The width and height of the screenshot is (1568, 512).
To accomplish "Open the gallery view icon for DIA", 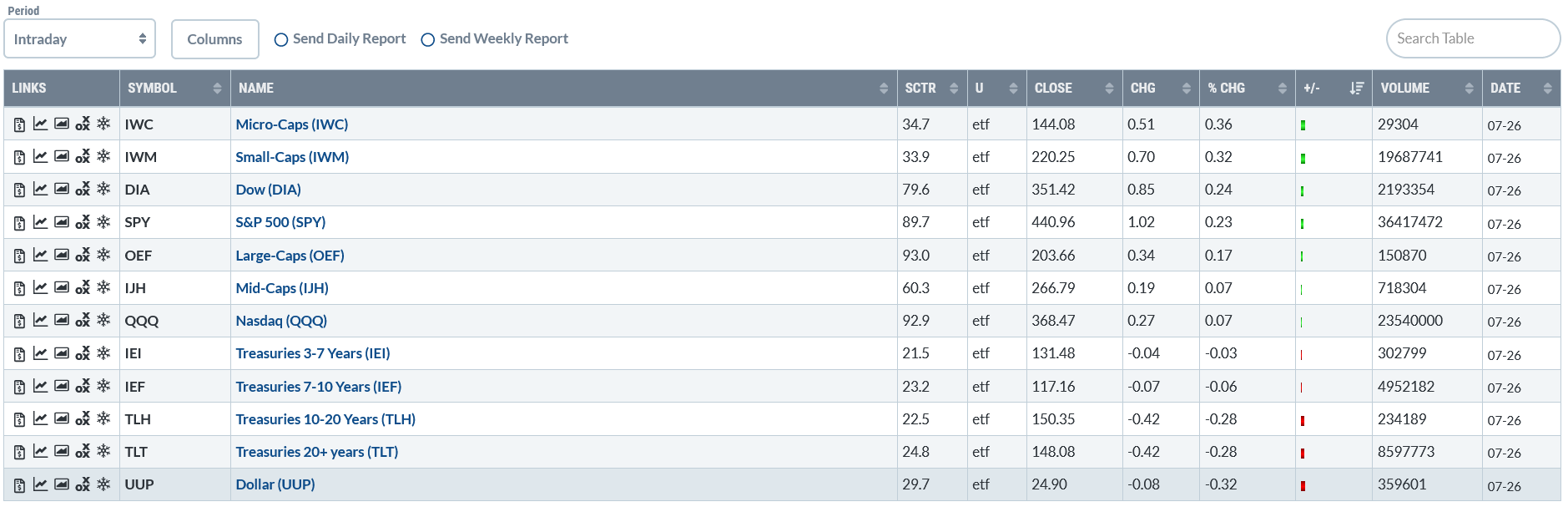I will (x=62, y=189).
